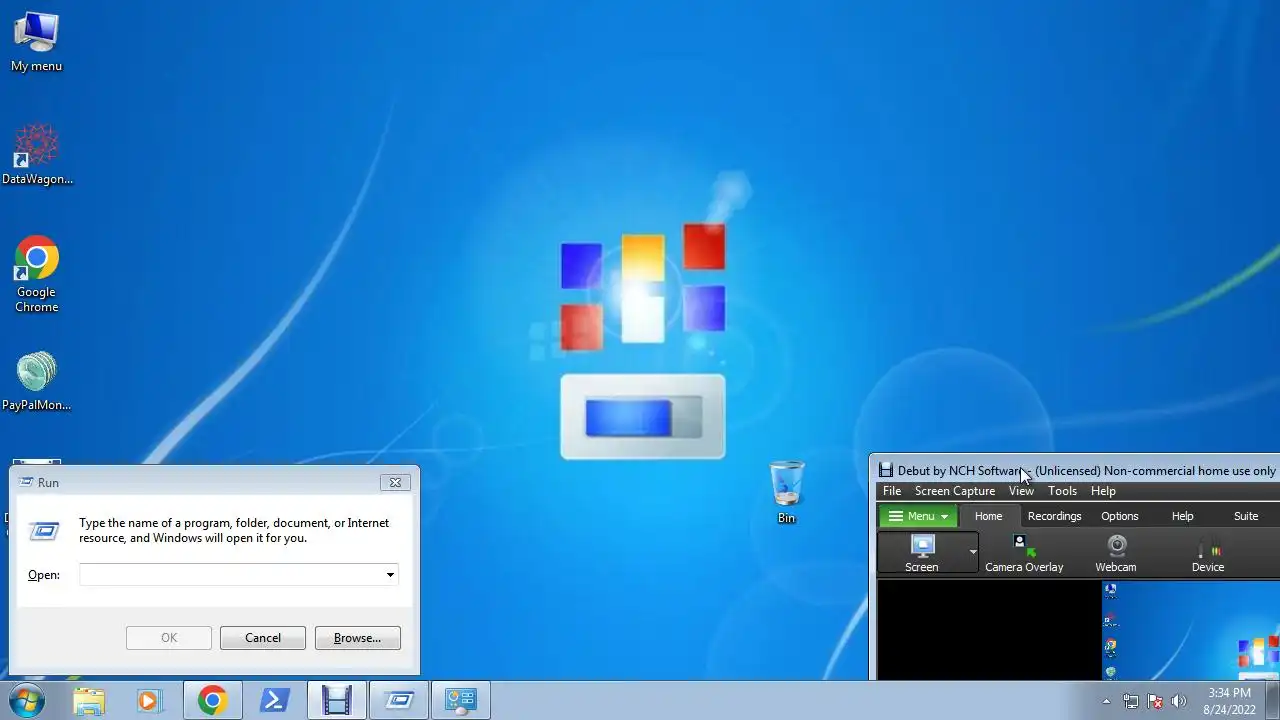Image resolution: width=1280 pixels, height=720 pixels.
Task: Switch to Debut's Recordings tab
Action: [1055, 516]
